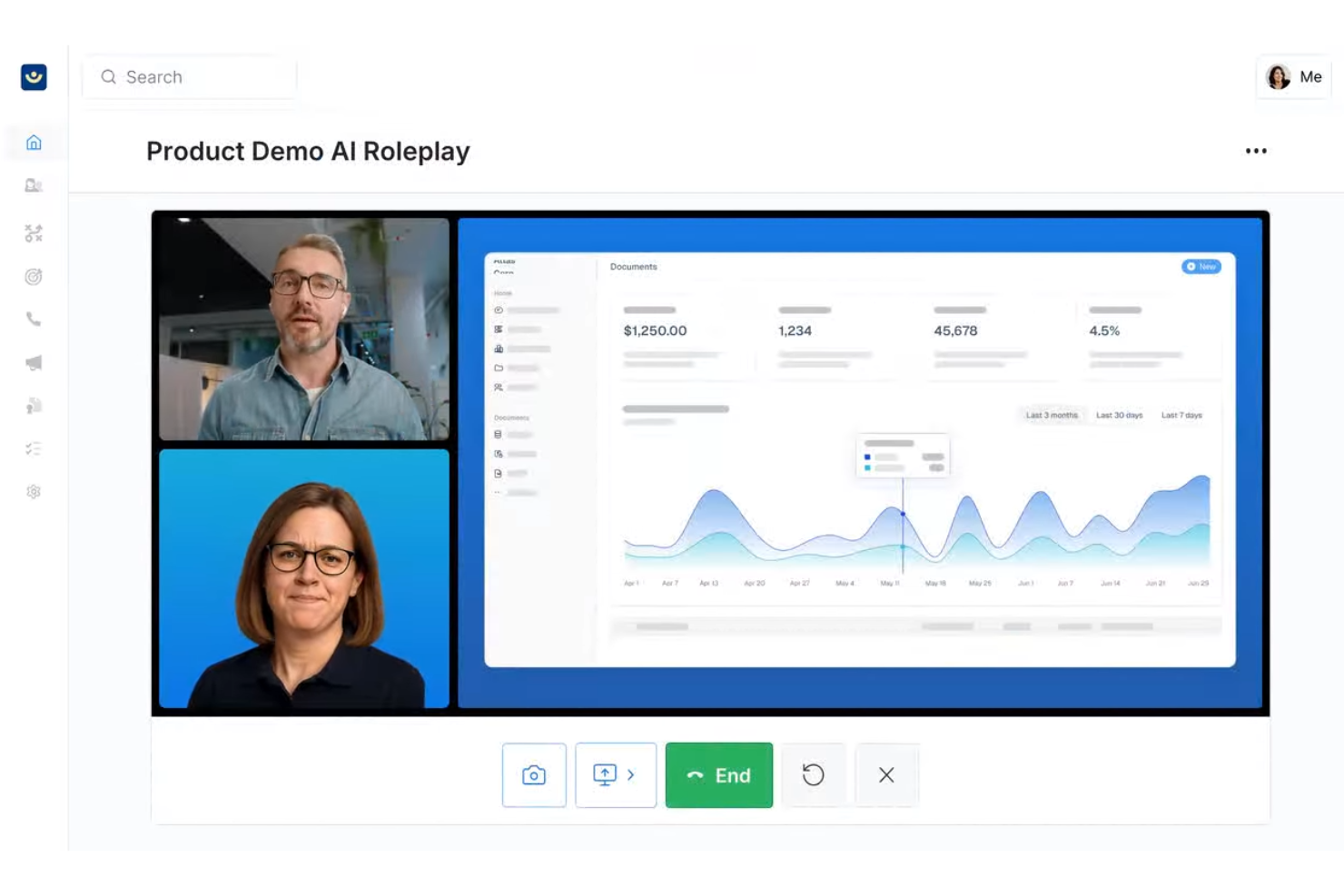Image resolution: width=1344 pixels, height=896 pixels.
Task: Click the camera snapshot icon below the video
Action: (534, 774)
